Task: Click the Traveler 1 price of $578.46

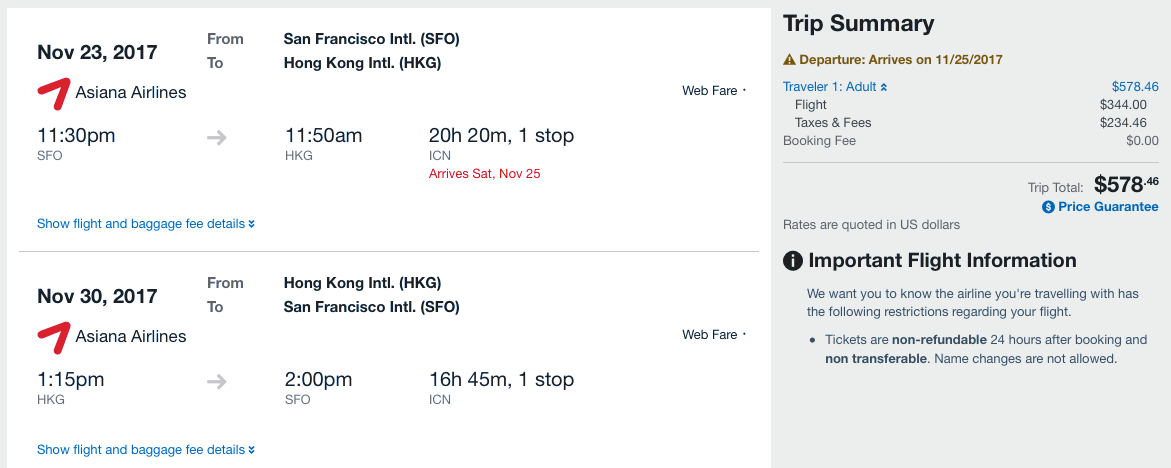Action: [1135, 87]
